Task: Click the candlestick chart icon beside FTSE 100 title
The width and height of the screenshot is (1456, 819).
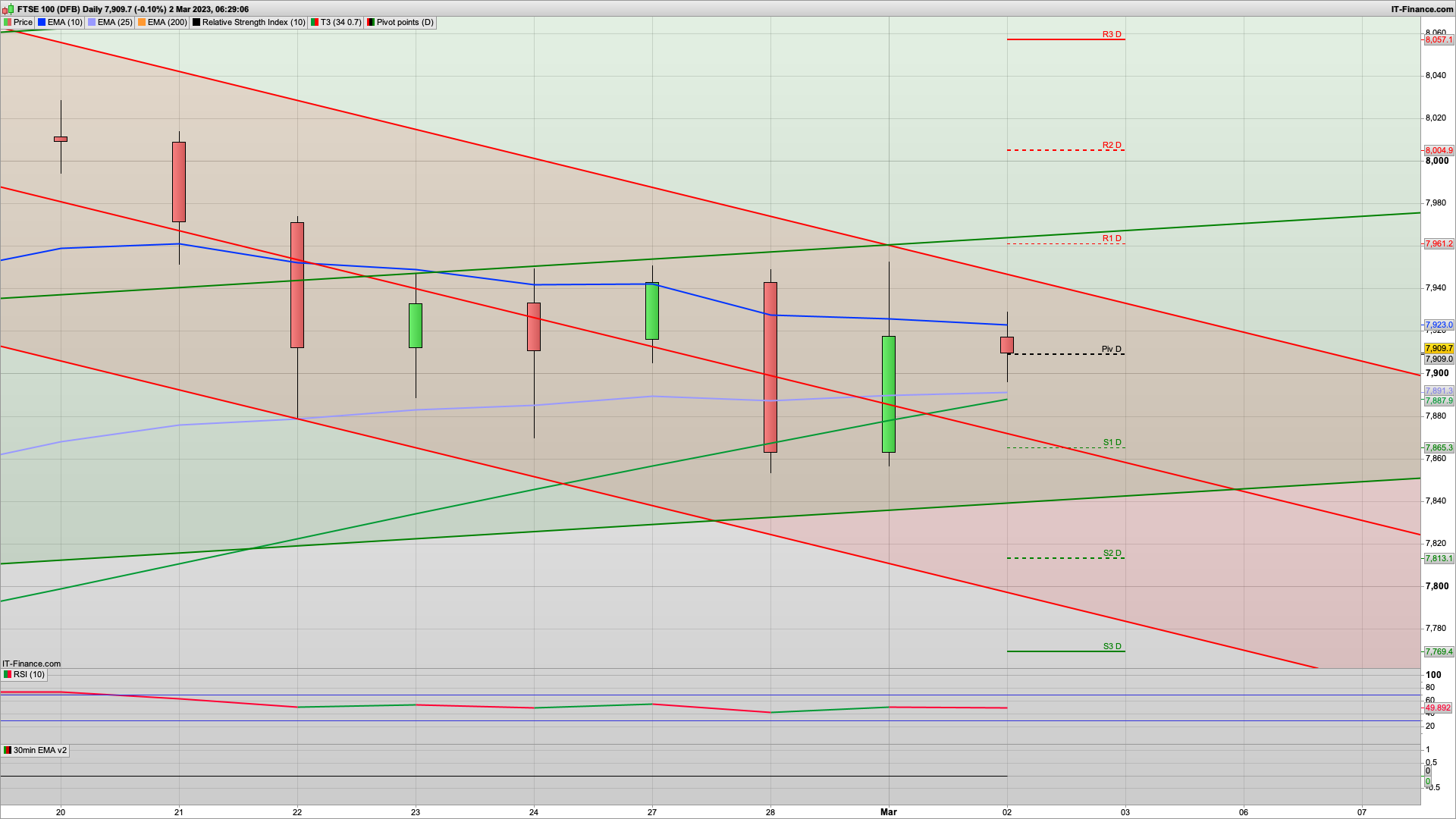Action: [x=8, y=9]
